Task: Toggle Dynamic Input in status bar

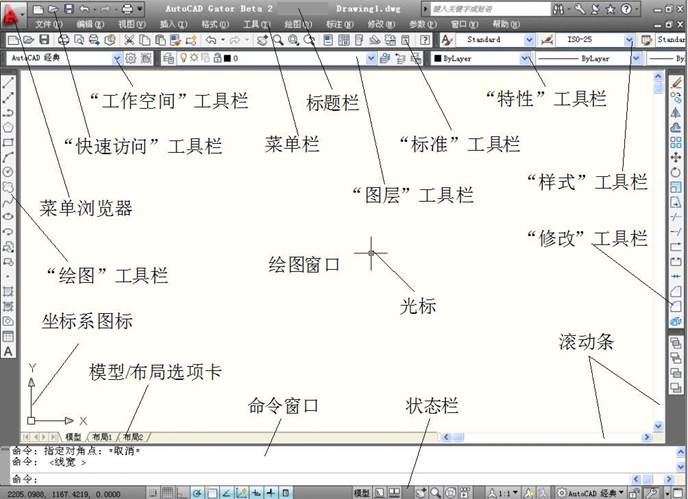Action: click(256, 493)
